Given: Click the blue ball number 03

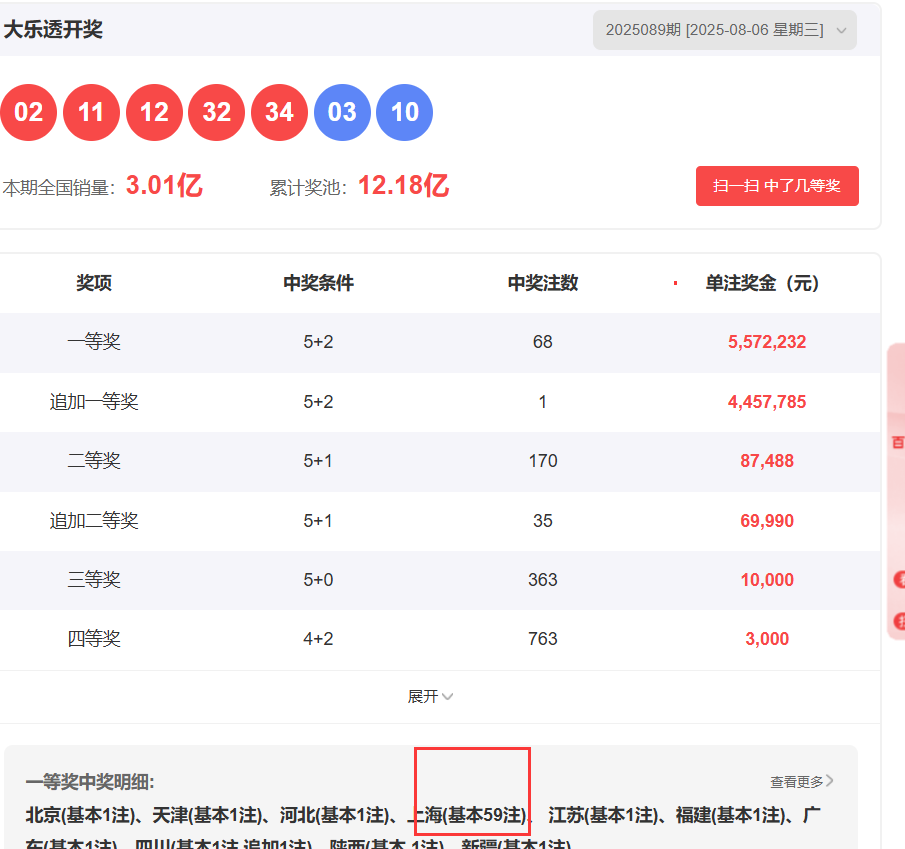Looking at the screenshot, I should (x=342, y=112).
